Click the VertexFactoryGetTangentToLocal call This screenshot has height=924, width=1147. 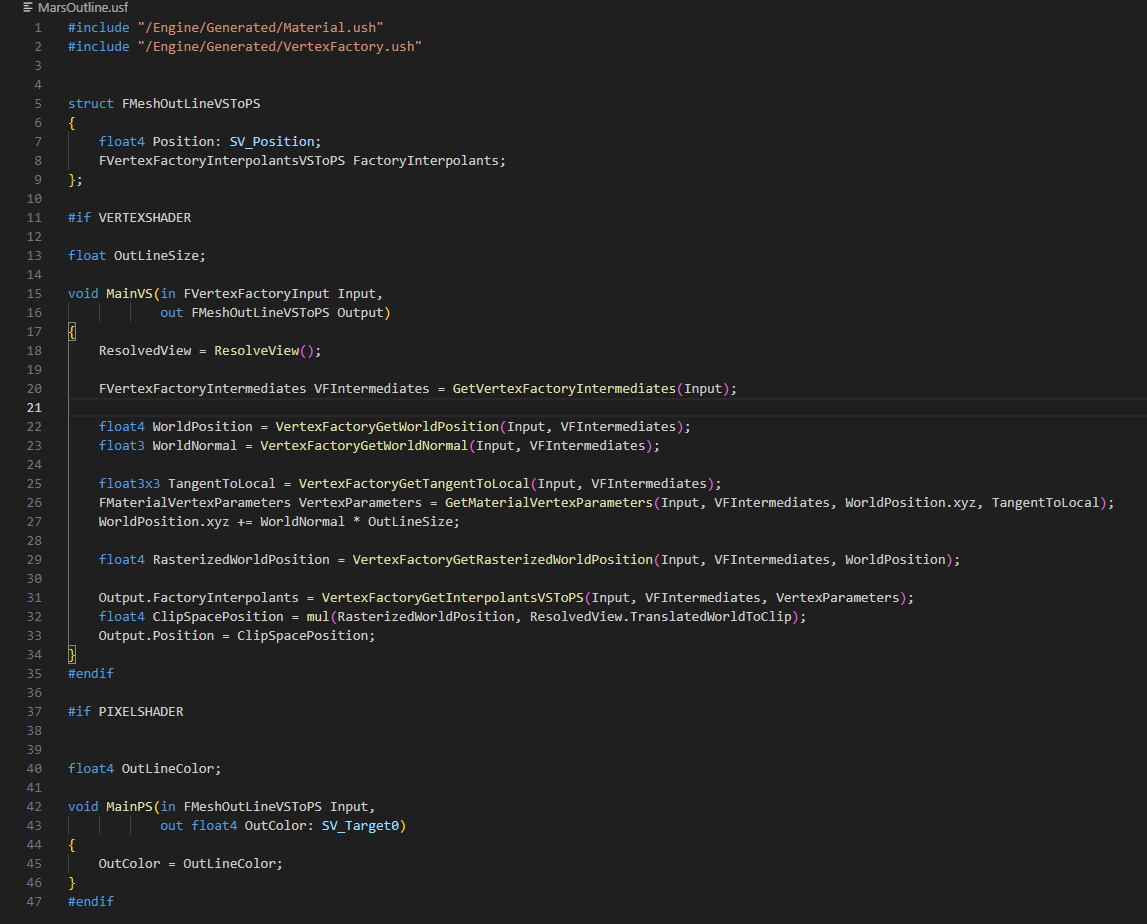click(x=414, y=483)
